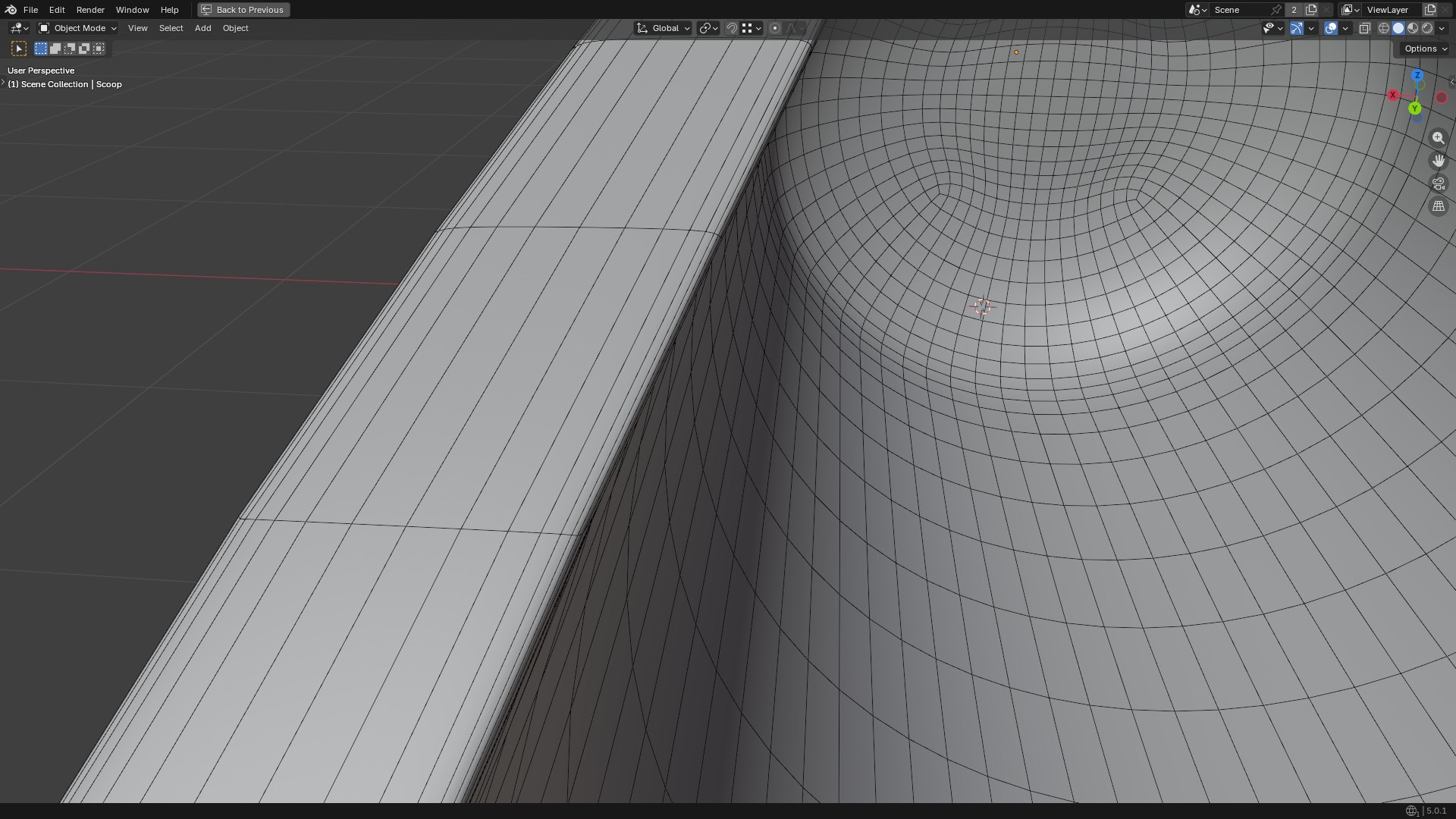Switch to Material Preview shading
Screen dimensions: 1456x819
point(1413,28)
